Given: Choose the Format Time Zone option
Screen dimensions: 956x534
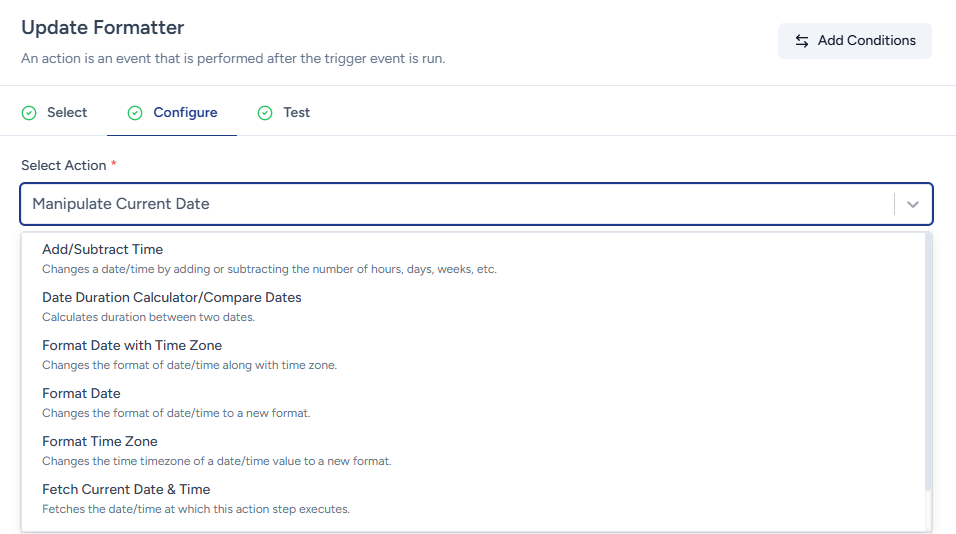Looking at the screenshot, I should pyautogui.click(x=100, y=442).
